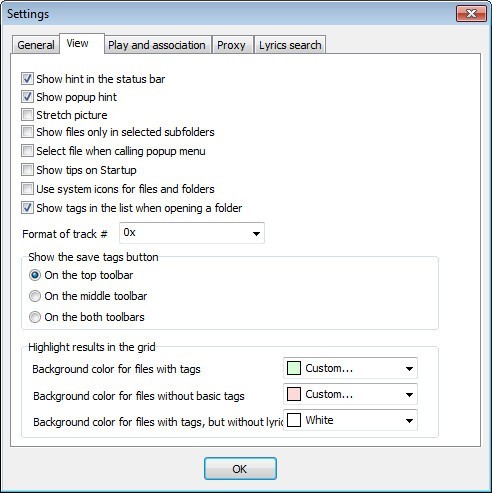Confirm settings with the OK button
This screenshot has height=493, width=492.
240,469
